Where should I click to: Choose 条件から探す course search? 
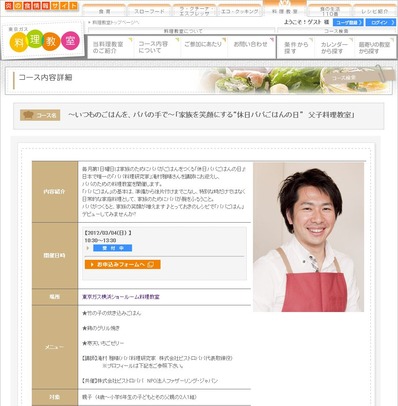pyautogui.click(x=296, y=48)
